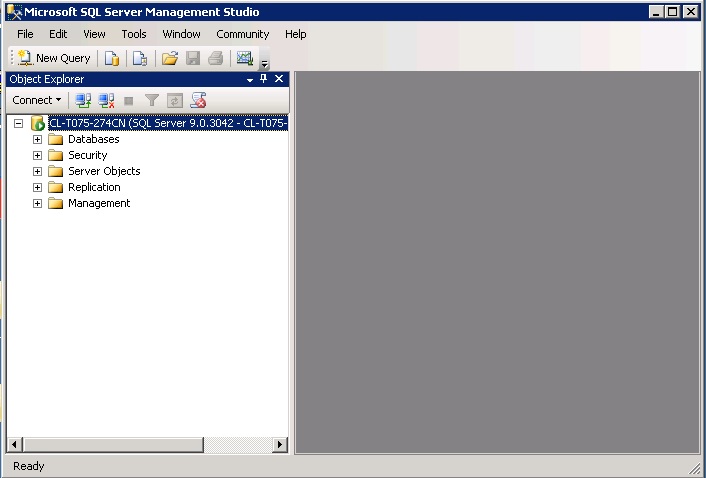Close the Object Explorer panel

pyautogui.click(x=279, y=79)
